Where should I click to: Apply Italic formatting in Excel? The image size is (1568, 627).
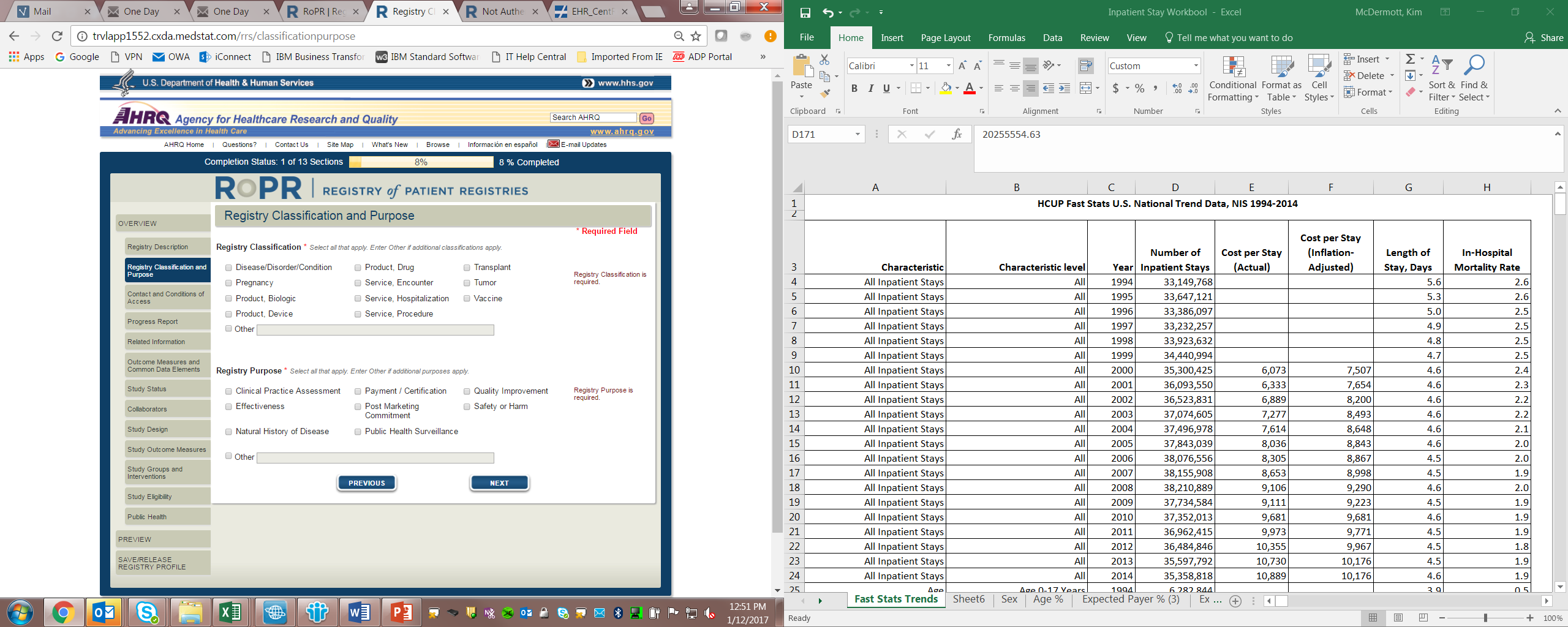(870, 89)
